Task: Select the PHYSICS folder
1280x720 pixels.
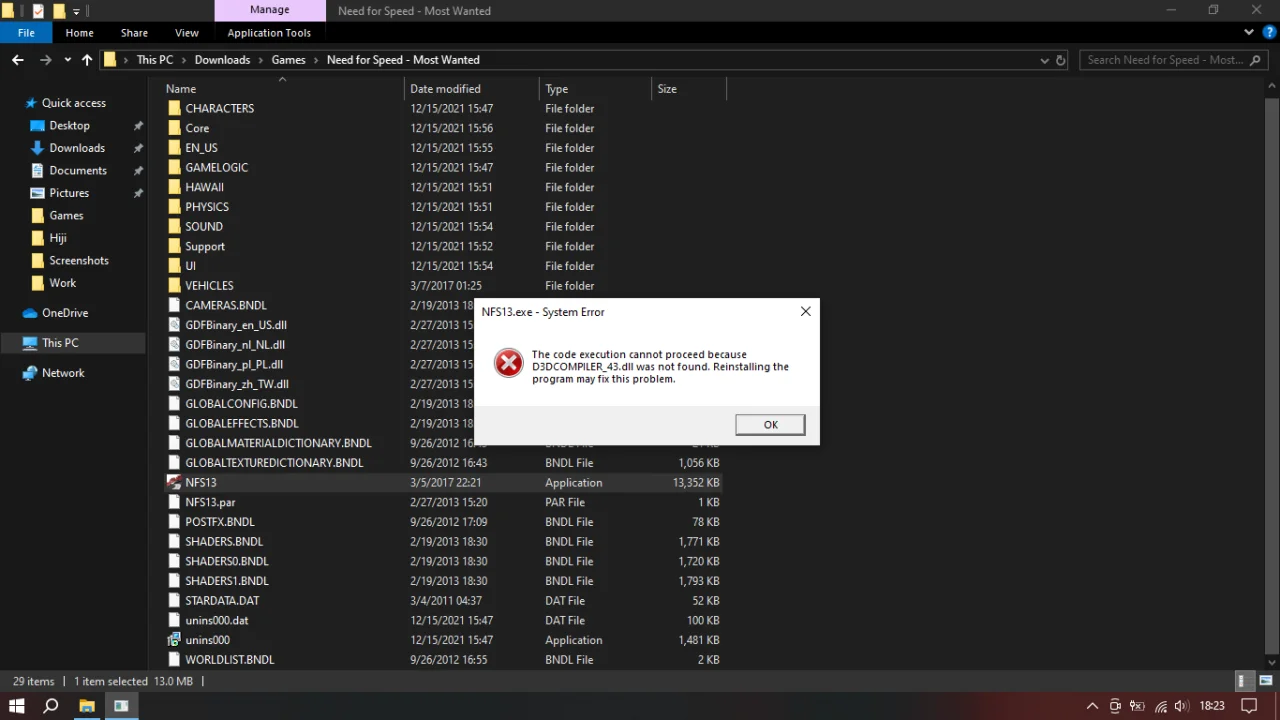Action: (x=207, y=207)
